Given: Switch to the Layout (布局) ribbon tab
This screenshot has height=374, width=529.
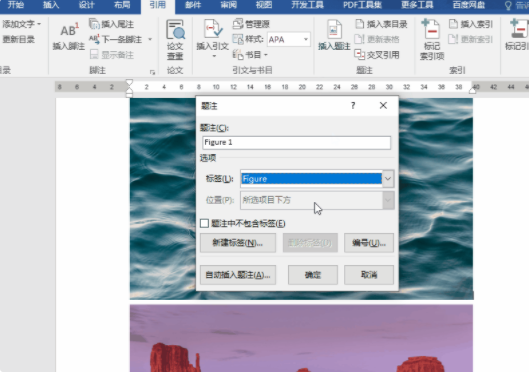Looking at the screenshot, I should click(x=122, y=5).
